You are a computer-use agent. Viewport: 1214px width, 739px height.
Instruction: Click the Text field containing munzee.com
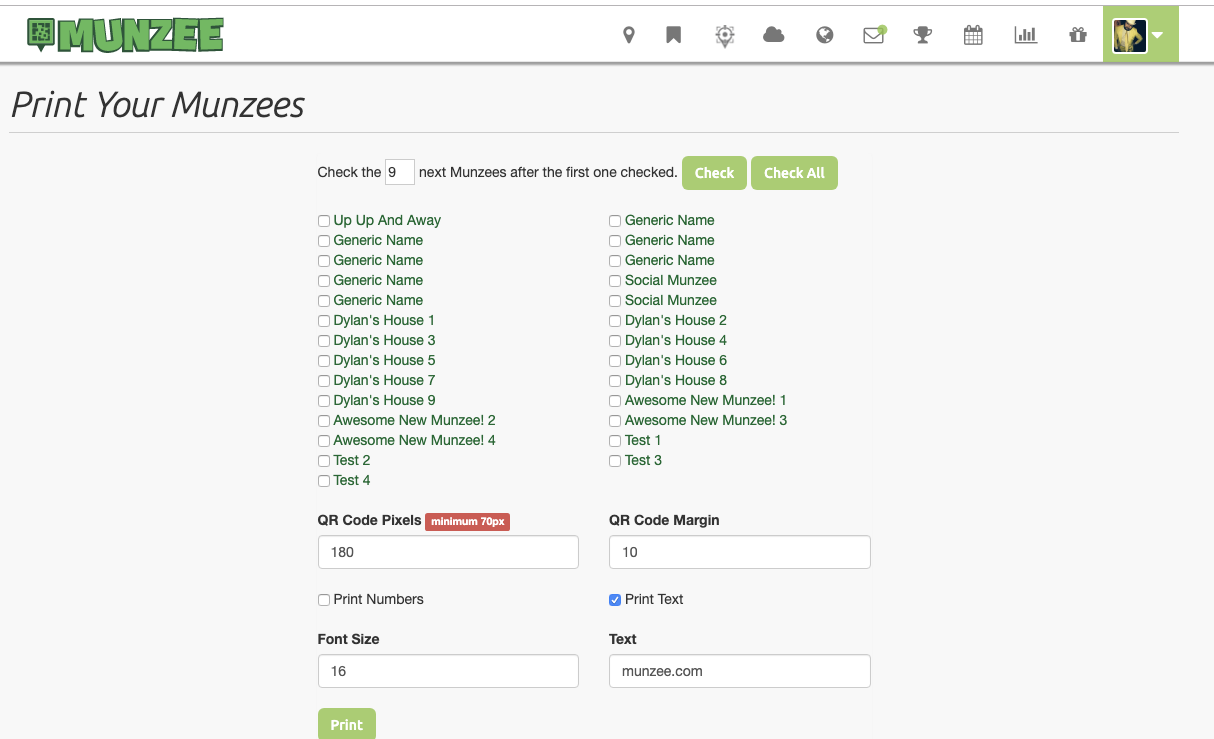[x=740, y=671]
